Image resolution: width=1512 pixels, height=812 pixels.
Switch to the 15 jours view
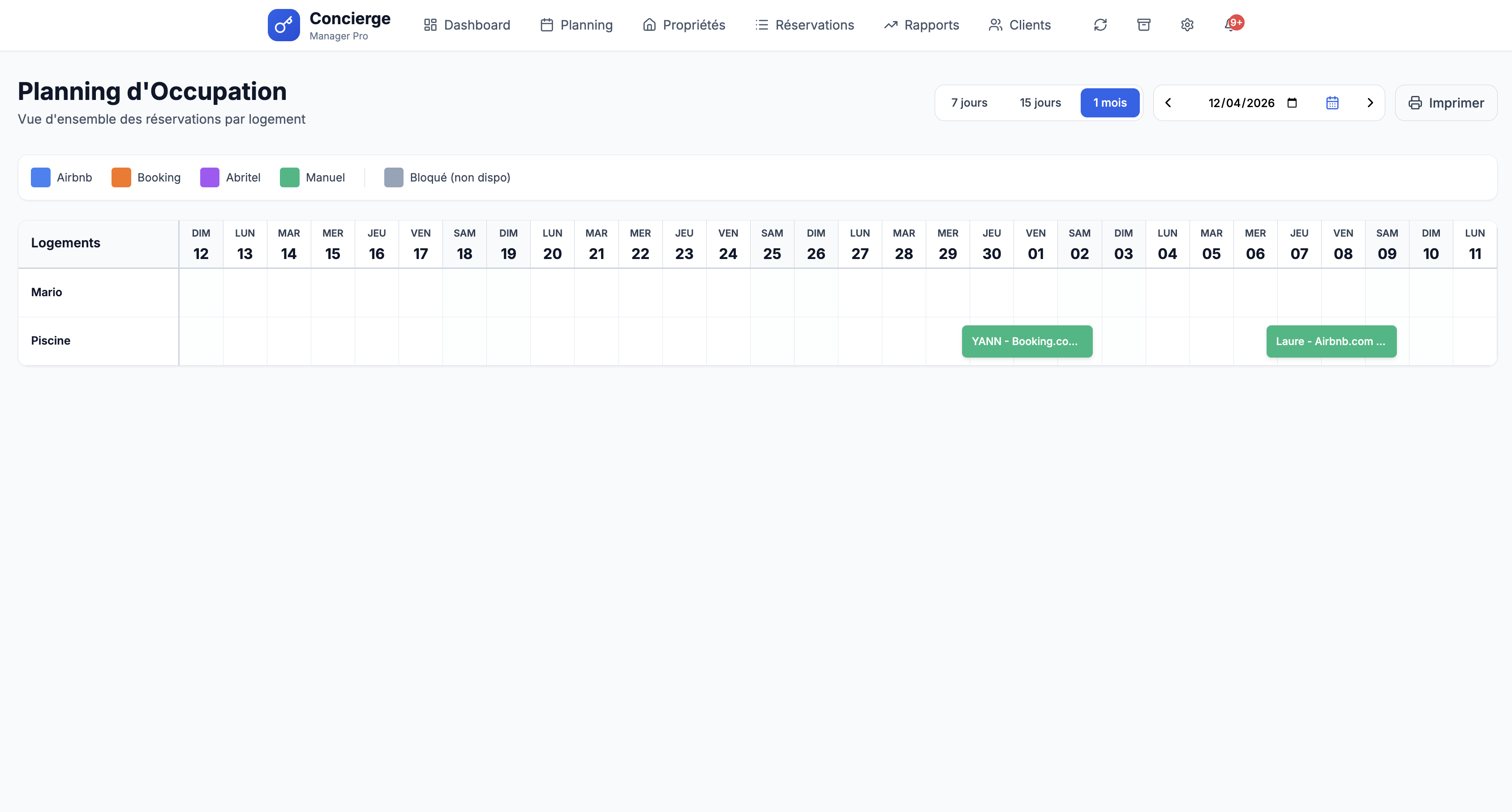(x=1040, y=103)
